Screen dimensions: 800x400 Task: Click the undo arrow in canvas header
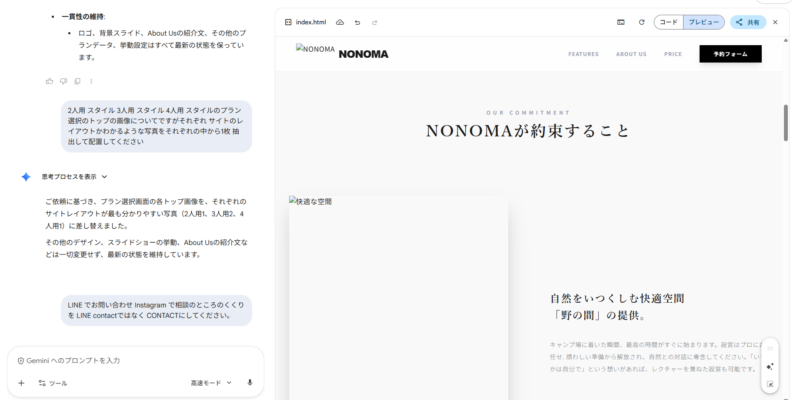357,22
